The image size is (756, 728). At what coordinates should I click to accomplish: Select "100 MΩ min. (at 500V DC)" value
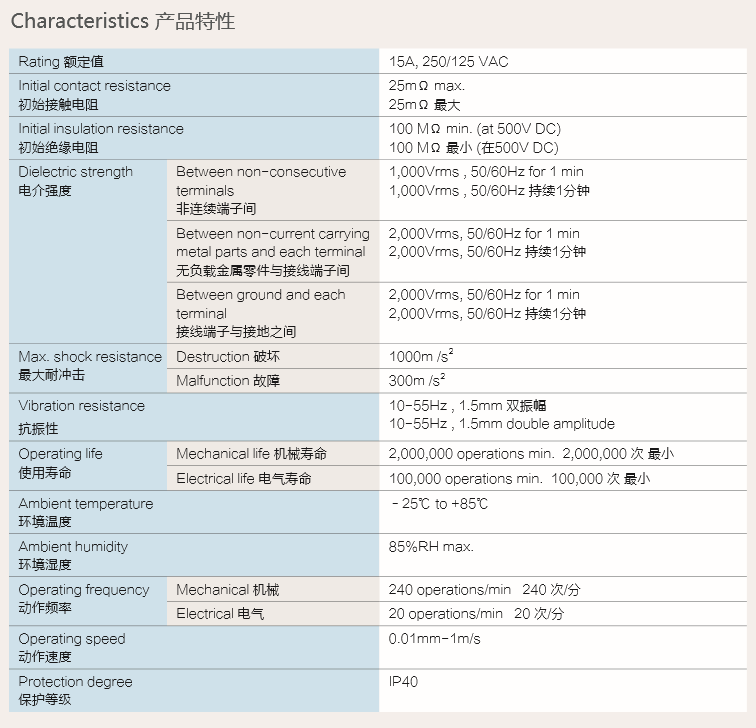click(474, 129)
